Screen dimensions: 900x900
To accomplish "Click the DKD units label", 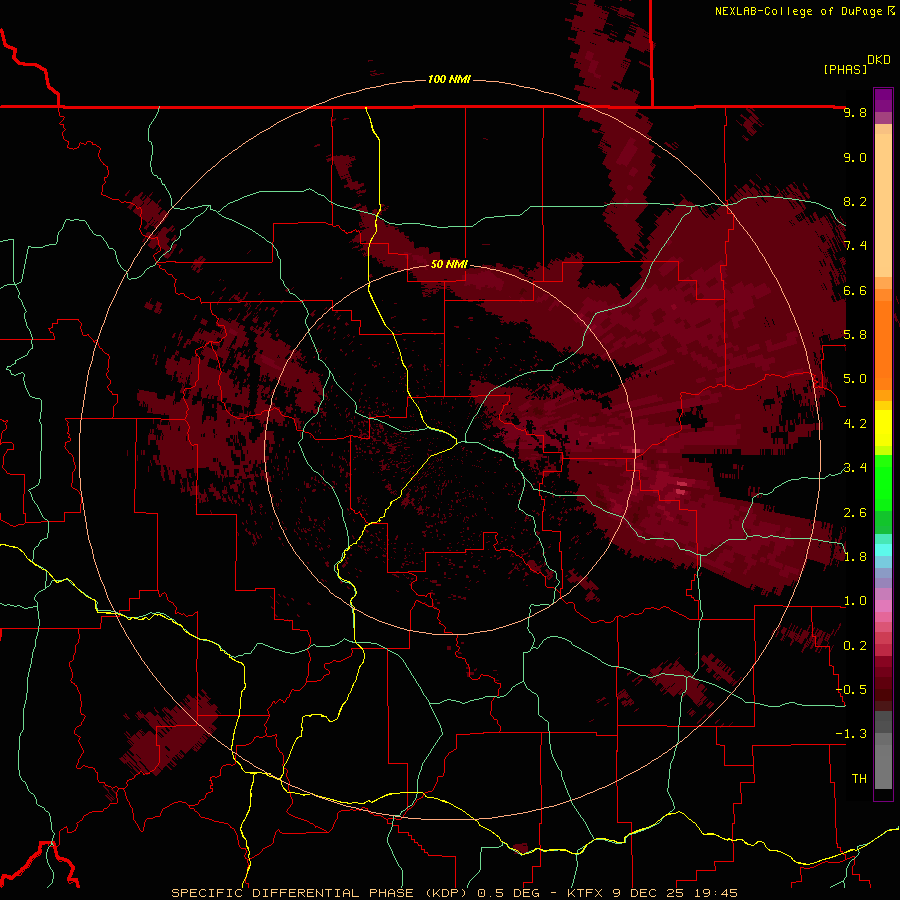I will pyautogui.click(x=878, y=60).
